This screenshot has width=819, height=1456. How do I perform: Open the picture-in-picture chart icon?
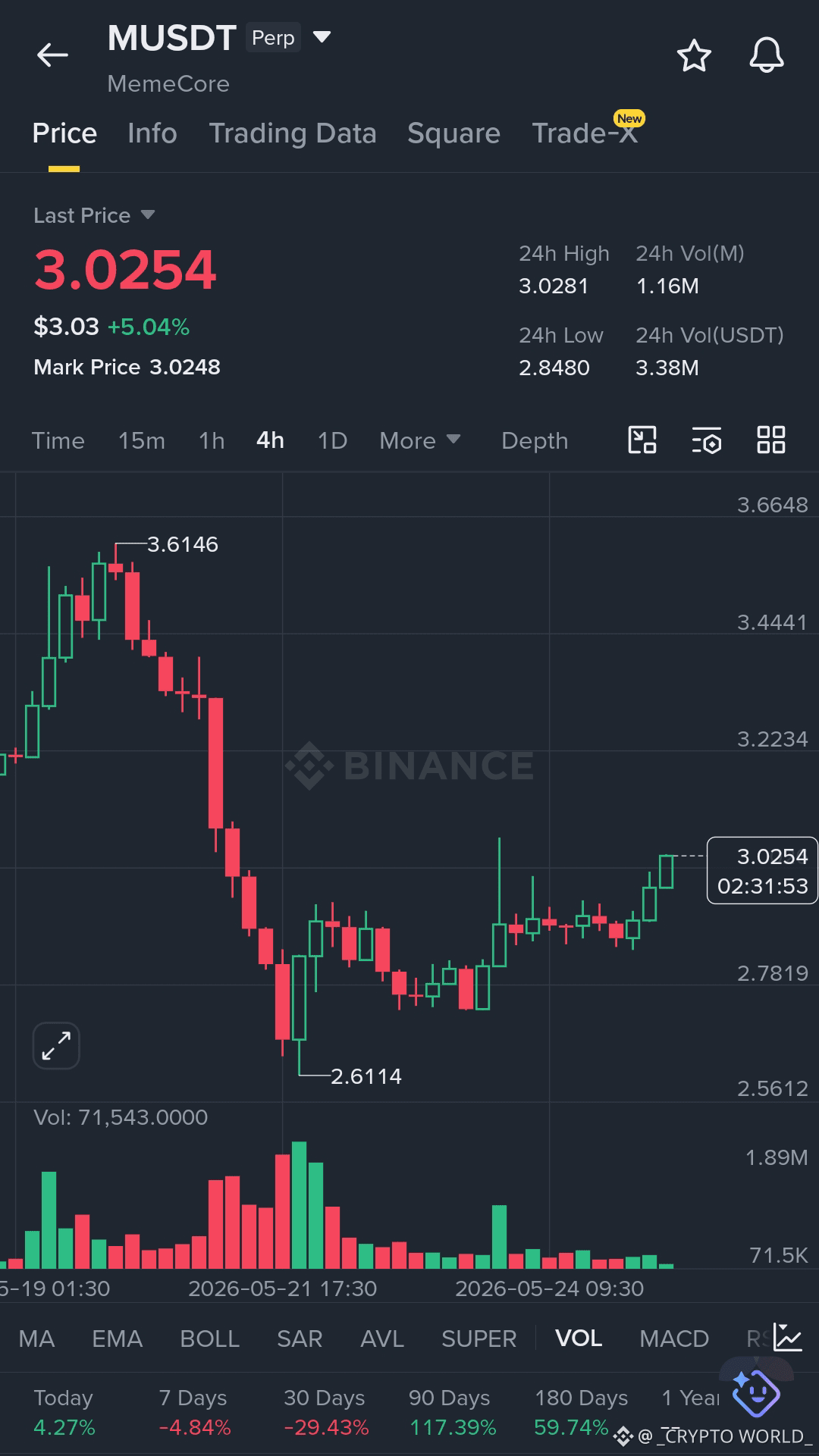click(642, 440)
